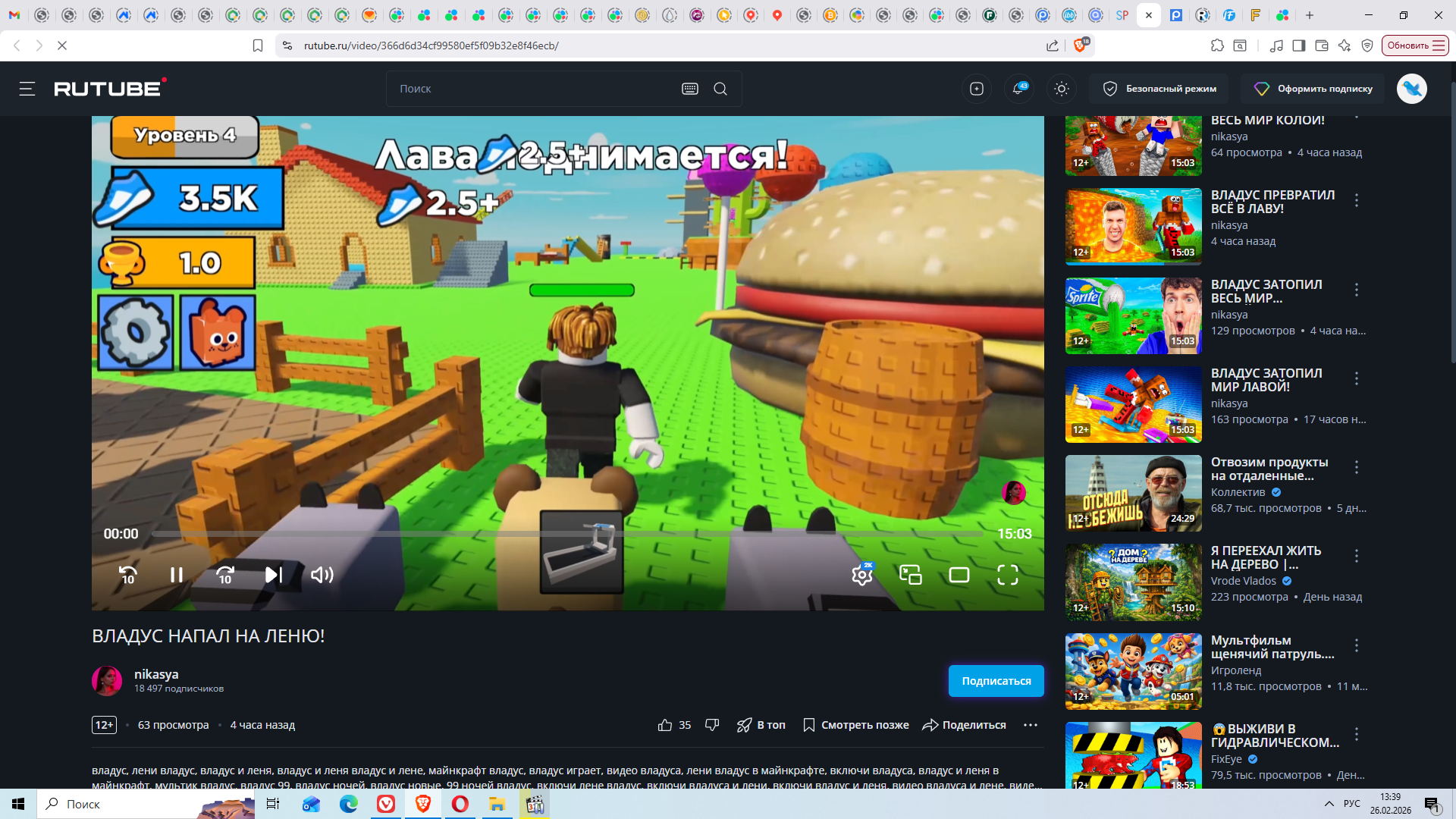Open the notifications bell
This screenshot has height=819, width=1456.
(1018, 89)
